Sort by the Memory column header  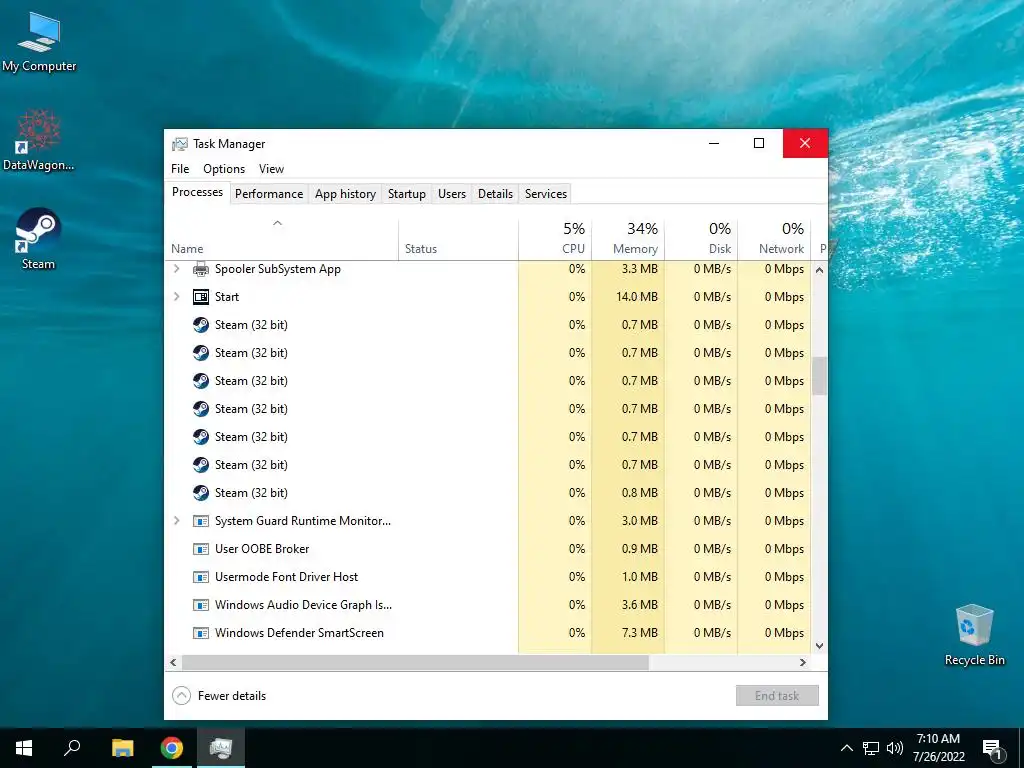[628, 239]
